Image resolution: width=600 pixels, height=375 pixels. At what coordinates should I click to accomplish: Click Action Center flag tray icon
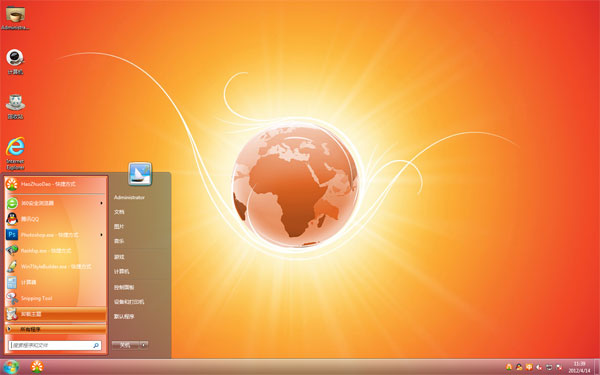pos(559,367)
